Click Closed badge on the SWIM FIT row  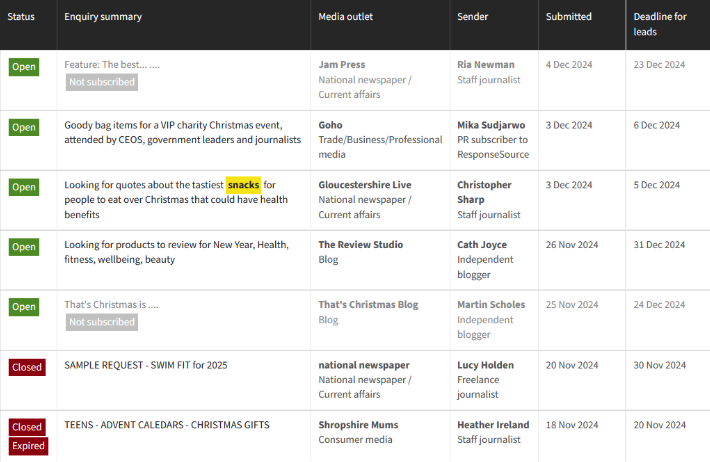[x=27, y=367]
